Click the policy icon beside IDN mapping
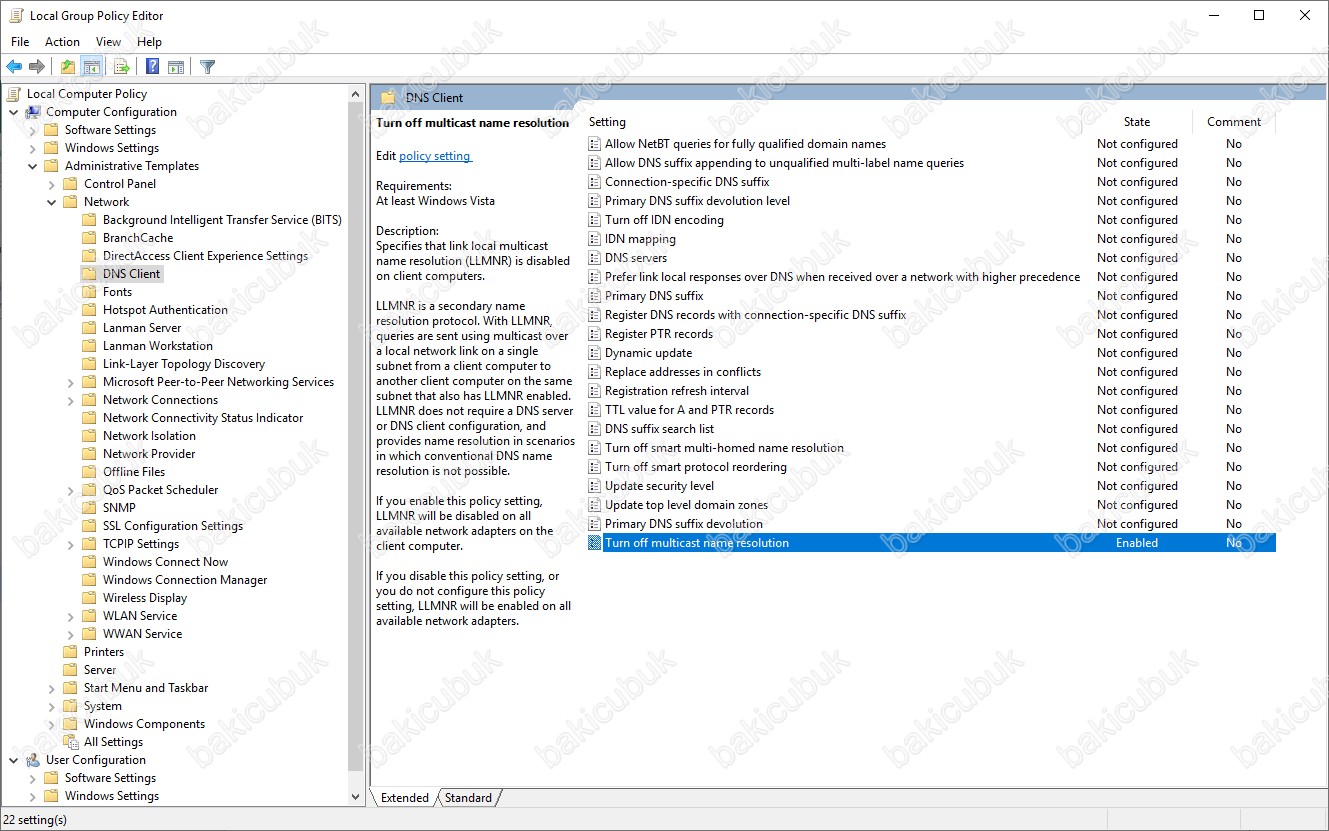The image size is (1329, 831). [595, 239]
